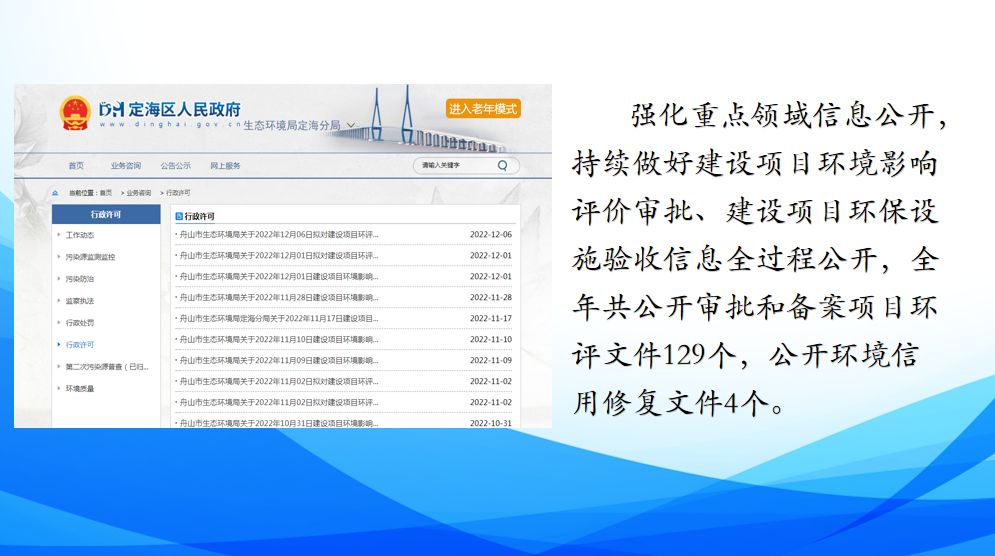Select 工作动态 in the left sidebar
995x556 pixels.
point(80,235)
